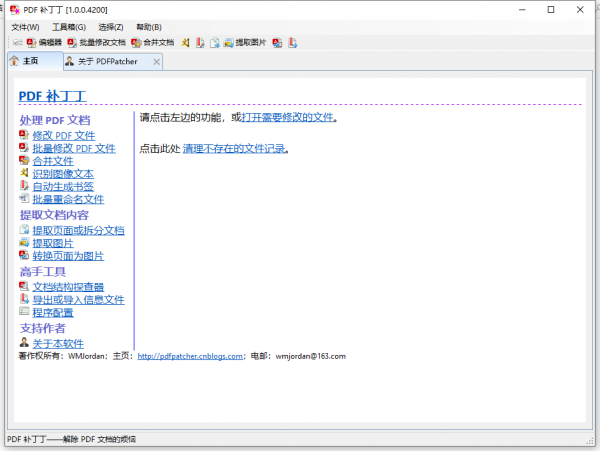Click the icon beside 批量修改 PDF 文件
600x451 pixels.
click(24, 147)
